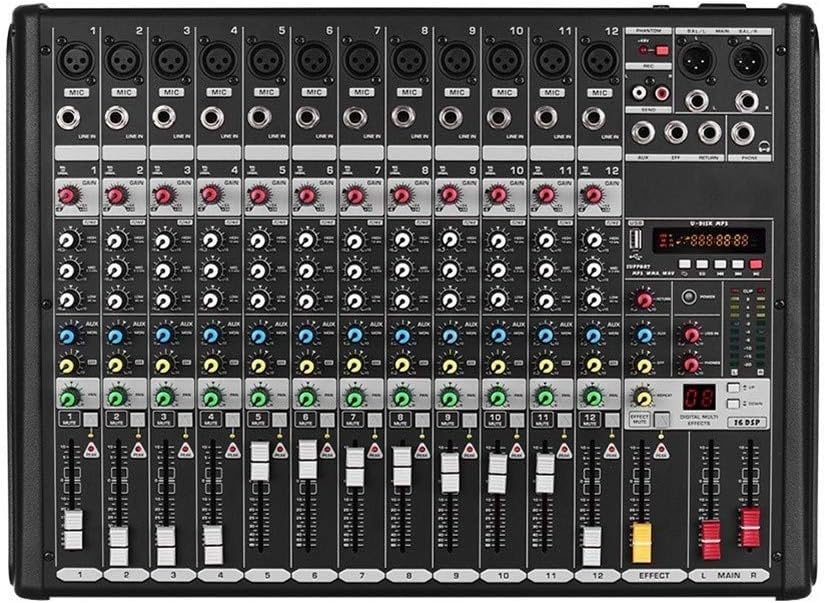Click the UP effect program button
825x603 pixels.
pos(733,388)
